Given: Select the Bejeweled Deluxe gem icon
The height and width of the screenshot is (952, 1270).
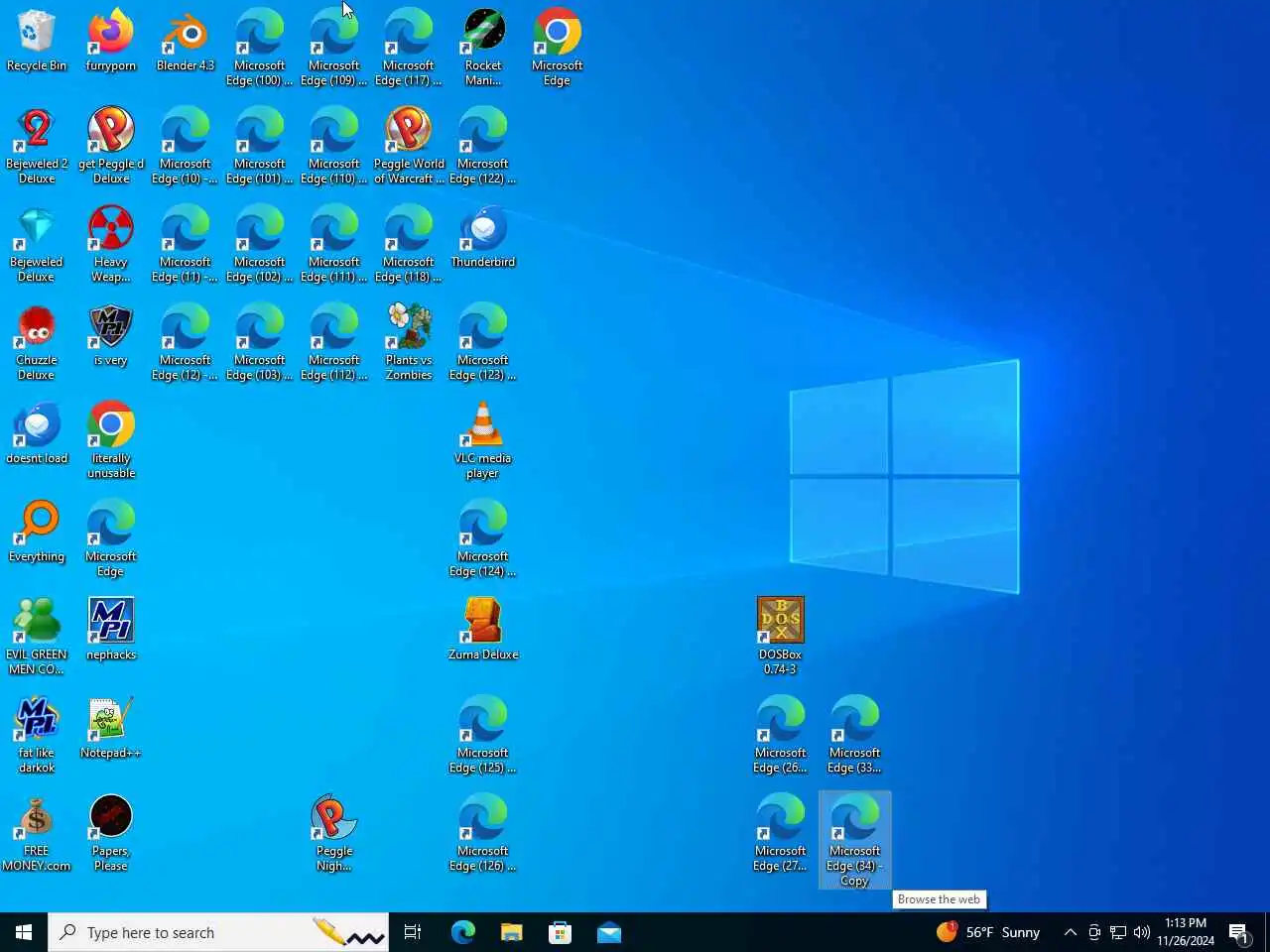Looking at the screenshot, I should tap(37, 244).
